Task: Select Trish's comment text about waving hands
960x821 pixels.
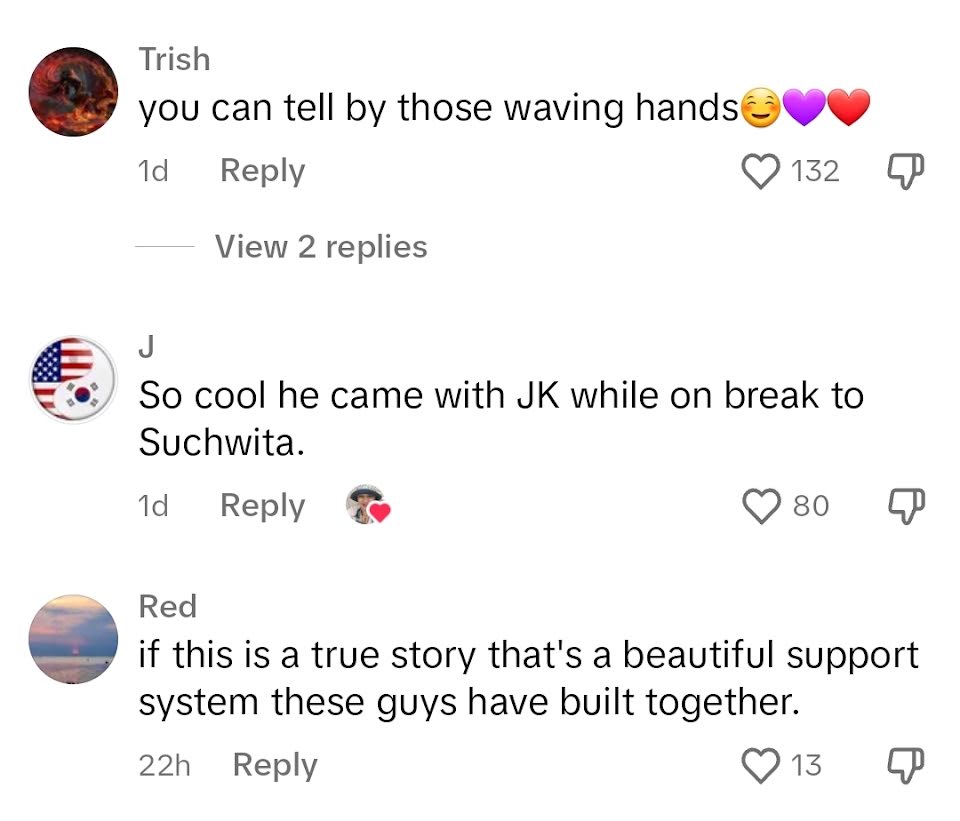Action: click(504, 108)
